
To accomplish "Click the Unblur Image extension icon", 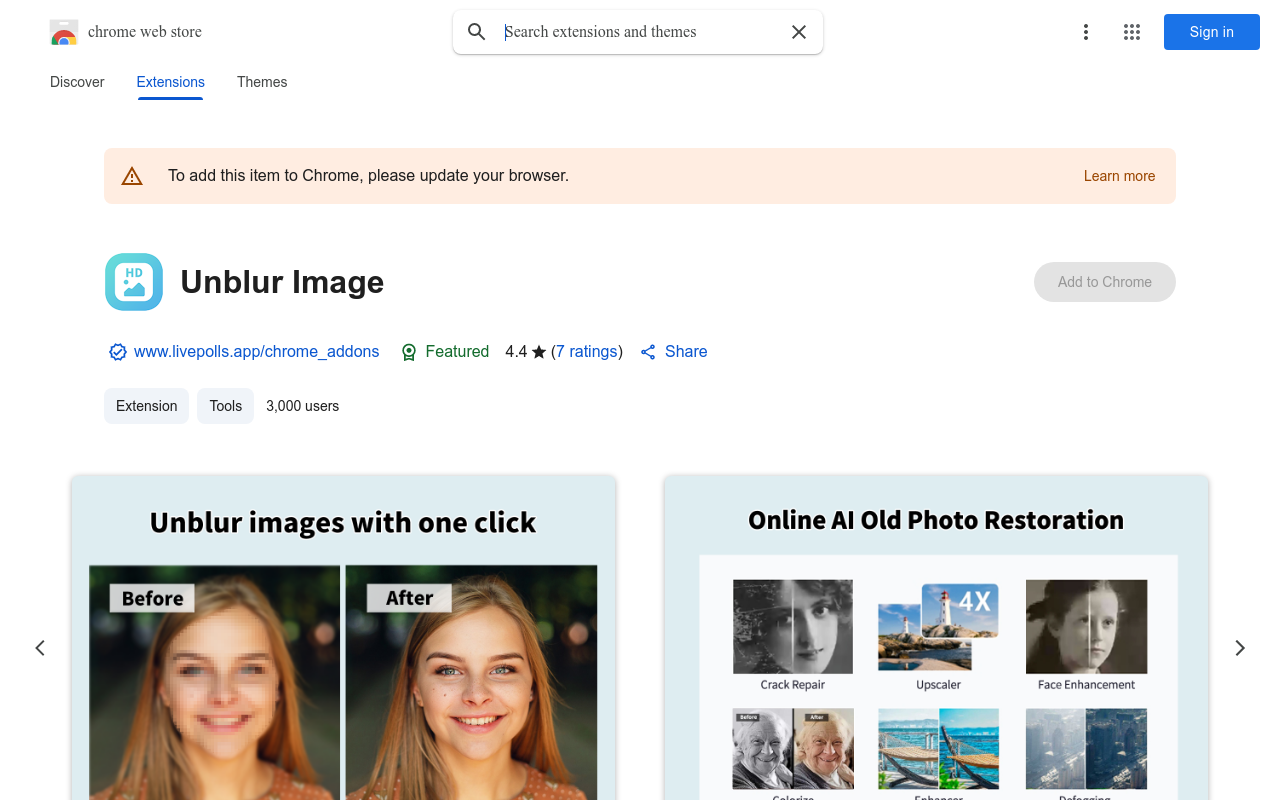I will click(x=134, y=282).
